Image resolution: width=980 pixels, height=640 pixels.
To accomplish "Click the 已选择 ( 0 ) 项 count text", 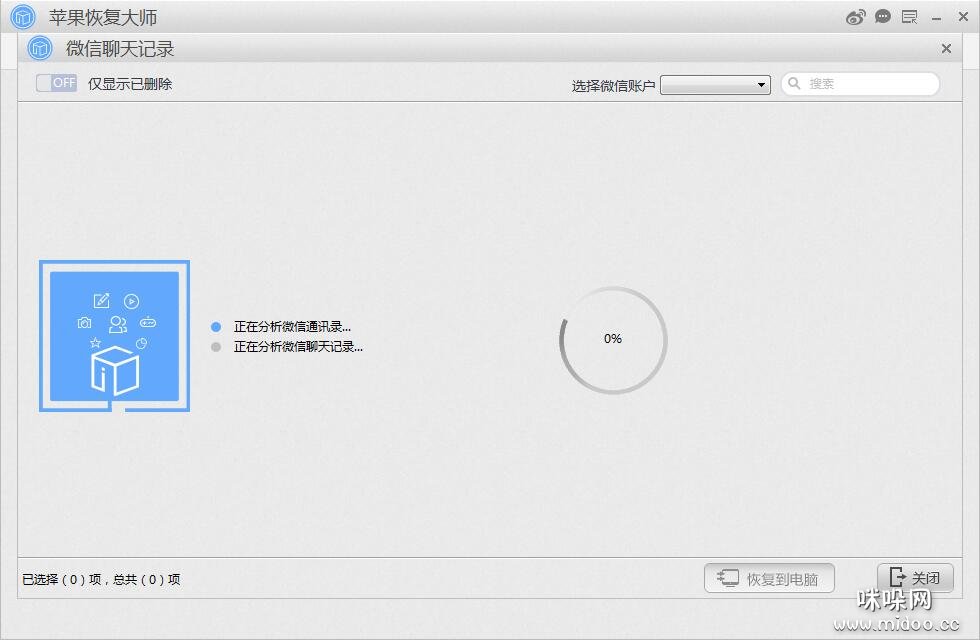I will click(61, 579).
